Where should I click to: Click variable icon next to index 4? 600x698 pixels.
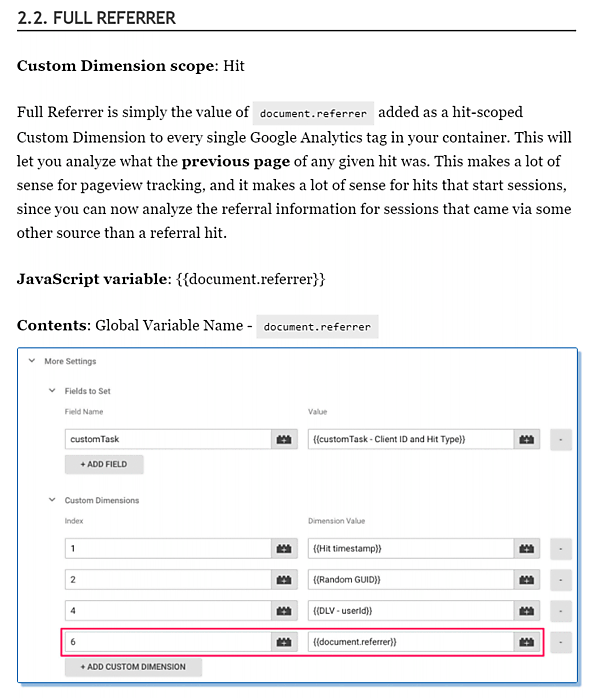pyautogui.click(x=284, y=610)
